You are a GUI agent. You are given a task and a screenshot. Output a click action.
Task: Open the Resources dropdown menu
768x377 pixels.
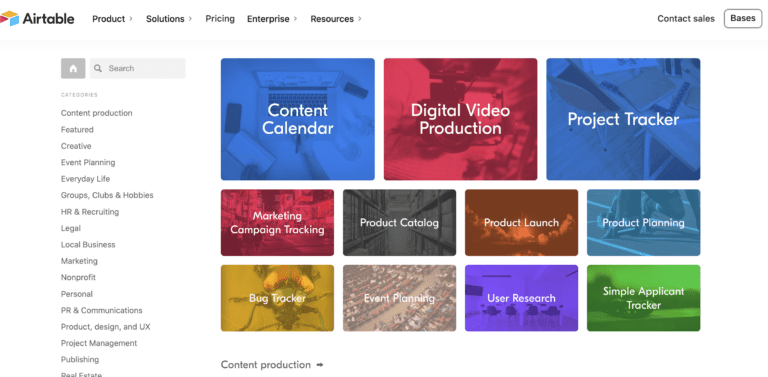pyautogui.click(x=336, y=19)
